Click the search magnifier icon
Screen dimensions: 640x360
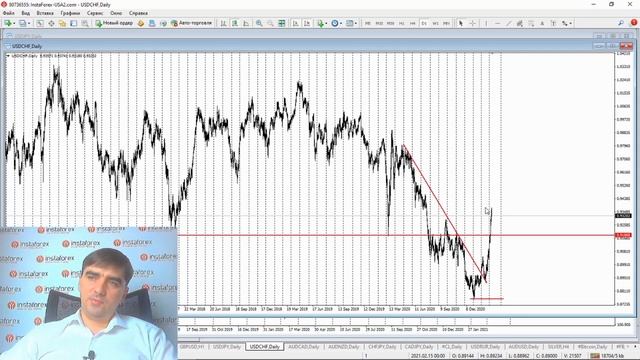(620, 23)
